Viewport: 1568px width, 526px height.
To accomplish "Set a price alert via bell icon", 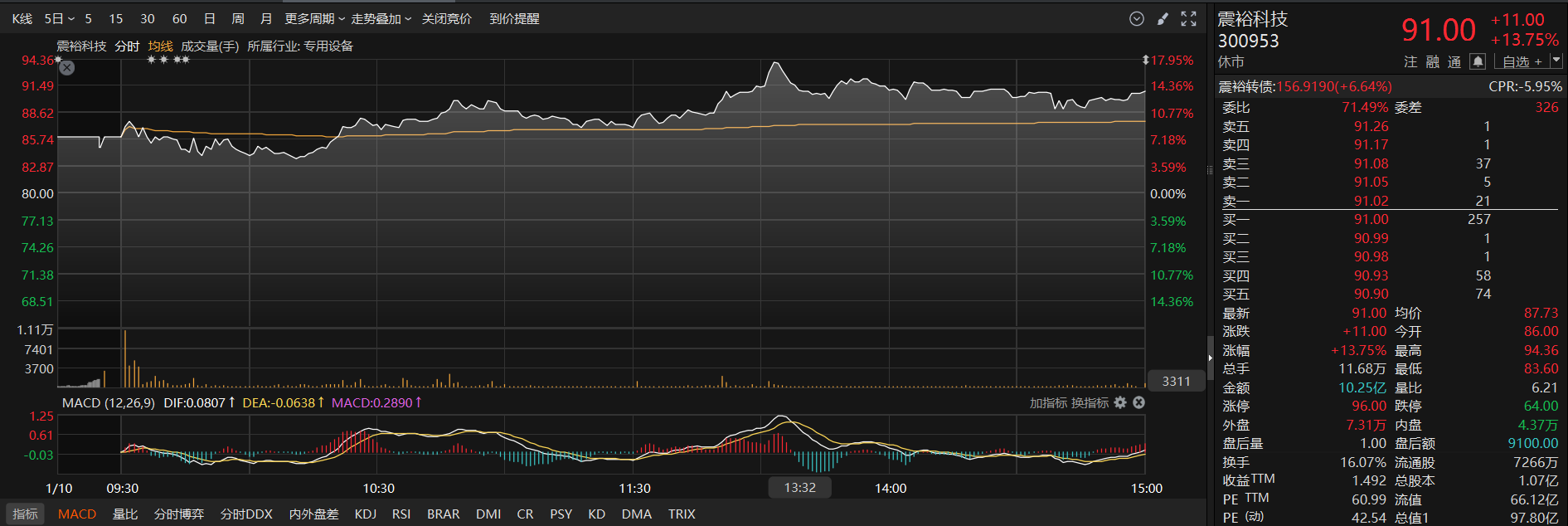I will pos(1477,61).
